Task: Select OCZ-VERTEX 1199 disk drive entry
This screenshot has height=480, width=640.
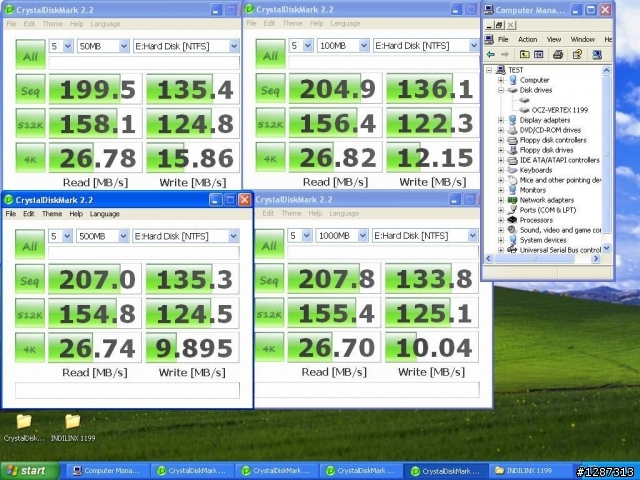Action: click(560, 110)
